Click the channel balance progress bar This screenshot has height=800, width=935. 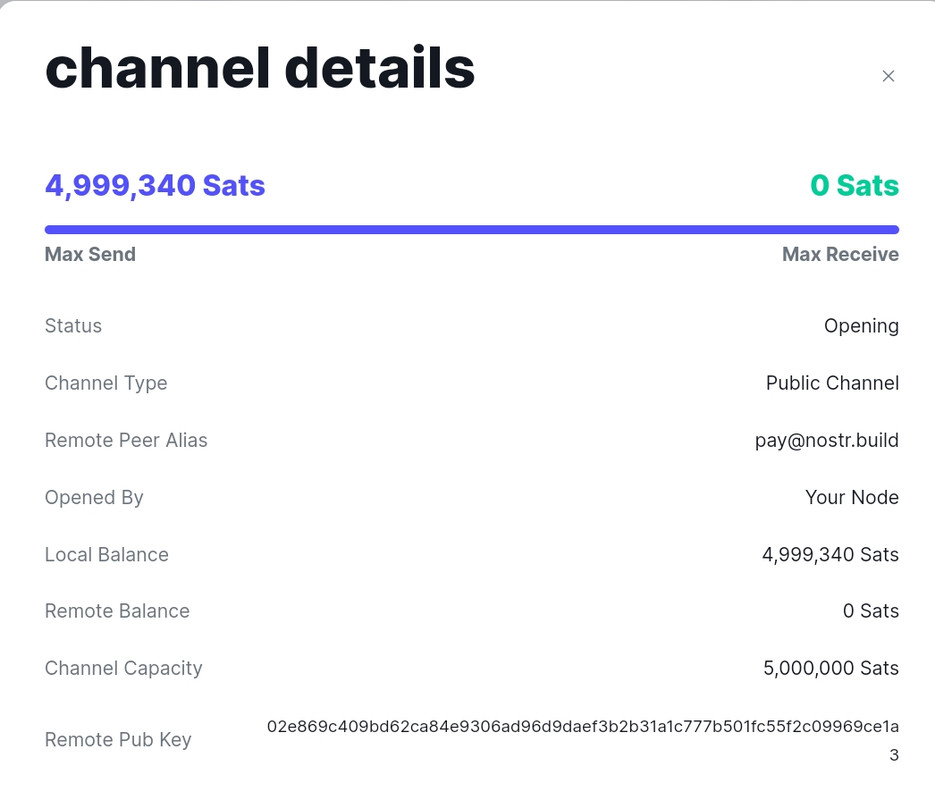472,229
